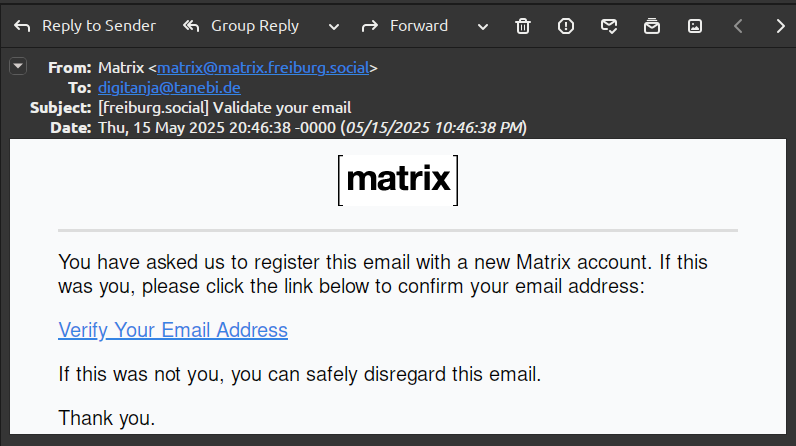Go to the previous message arrow
Image resolution: width=796 pixels, height=446 pixels.
point(738,26)
